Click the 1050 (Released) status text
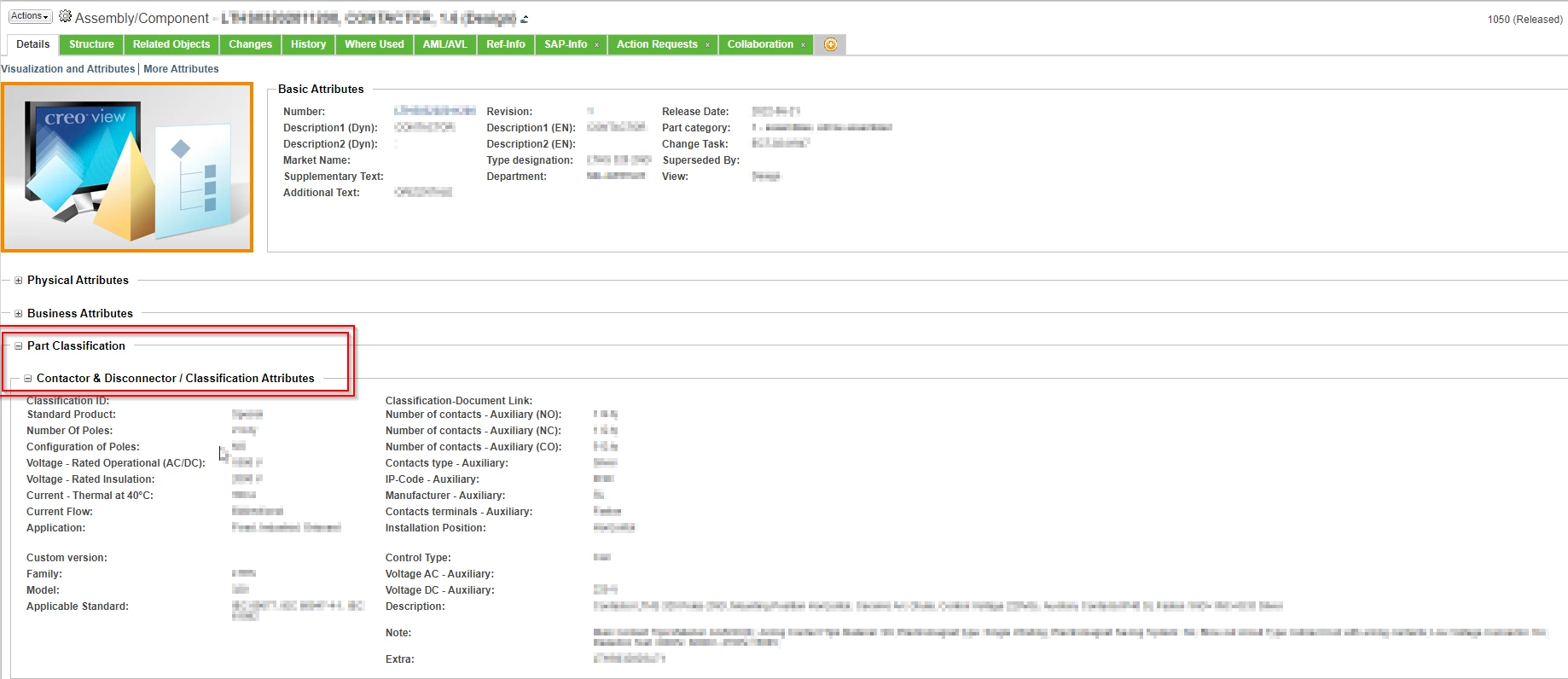This screenshot has width=1568, height=679. [1524, 20]
